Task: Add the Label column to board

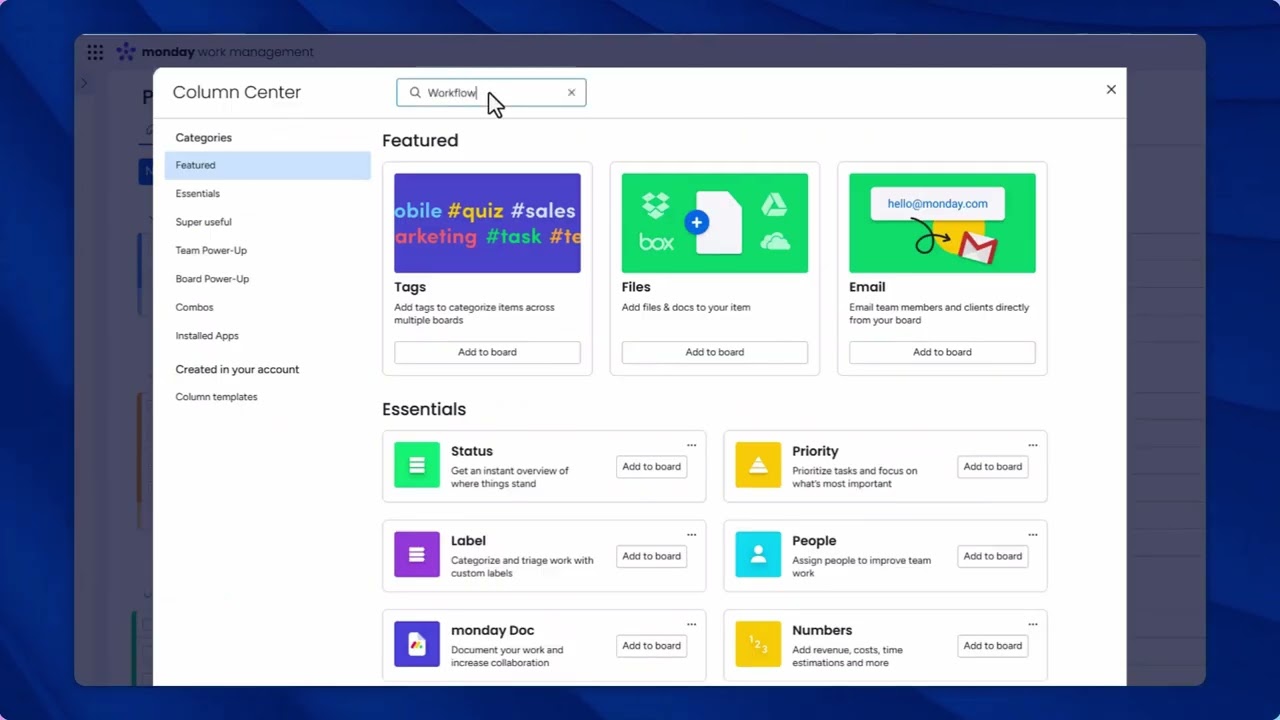Action: (651, 556)
